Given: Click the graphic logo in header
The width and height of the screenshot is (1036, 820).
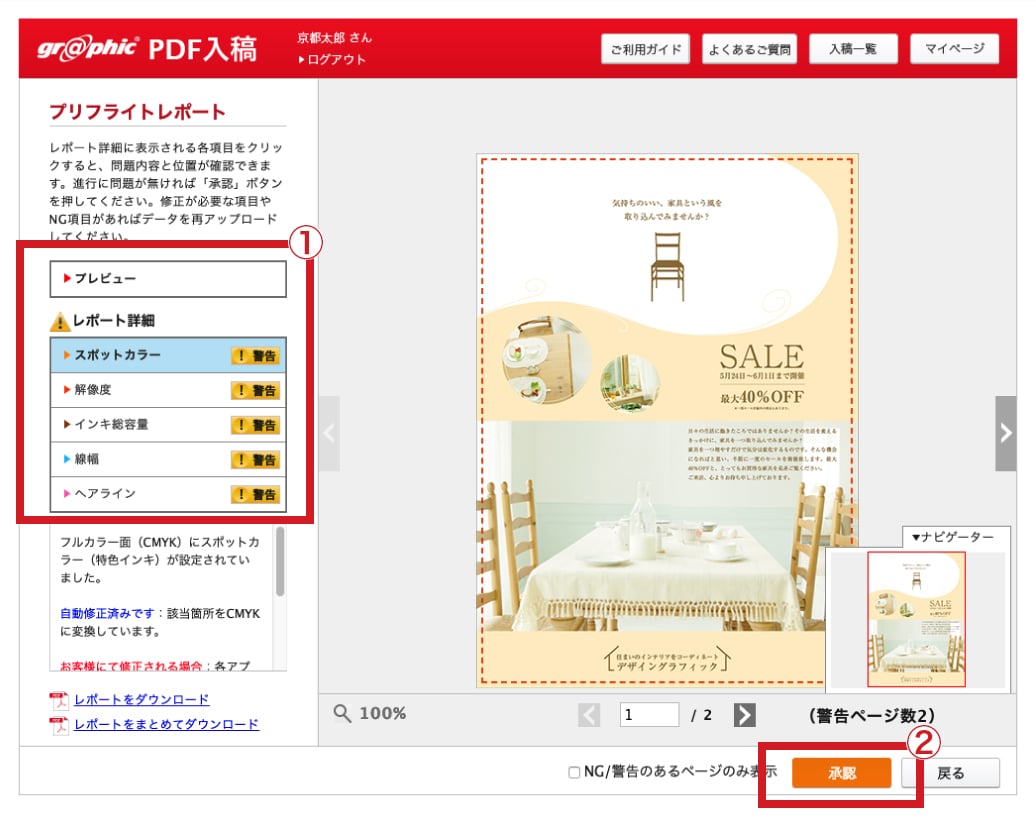Looking at the screenshot, I should click(x=87, y=48).
